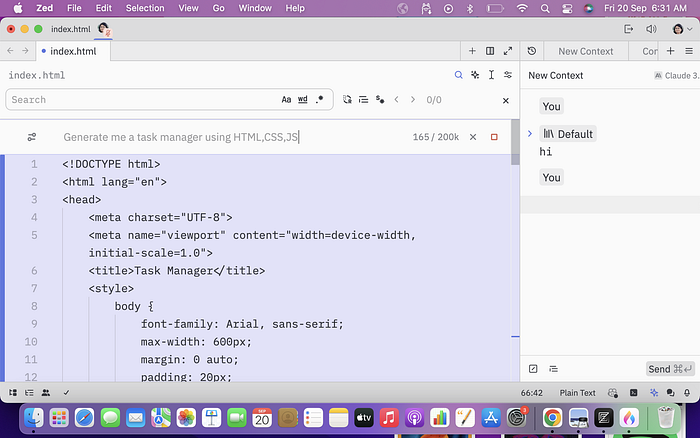This screenshot has height=438, width=700.
Task: Zoom editor pane expand arrows icon
Action: coord(508,51)
